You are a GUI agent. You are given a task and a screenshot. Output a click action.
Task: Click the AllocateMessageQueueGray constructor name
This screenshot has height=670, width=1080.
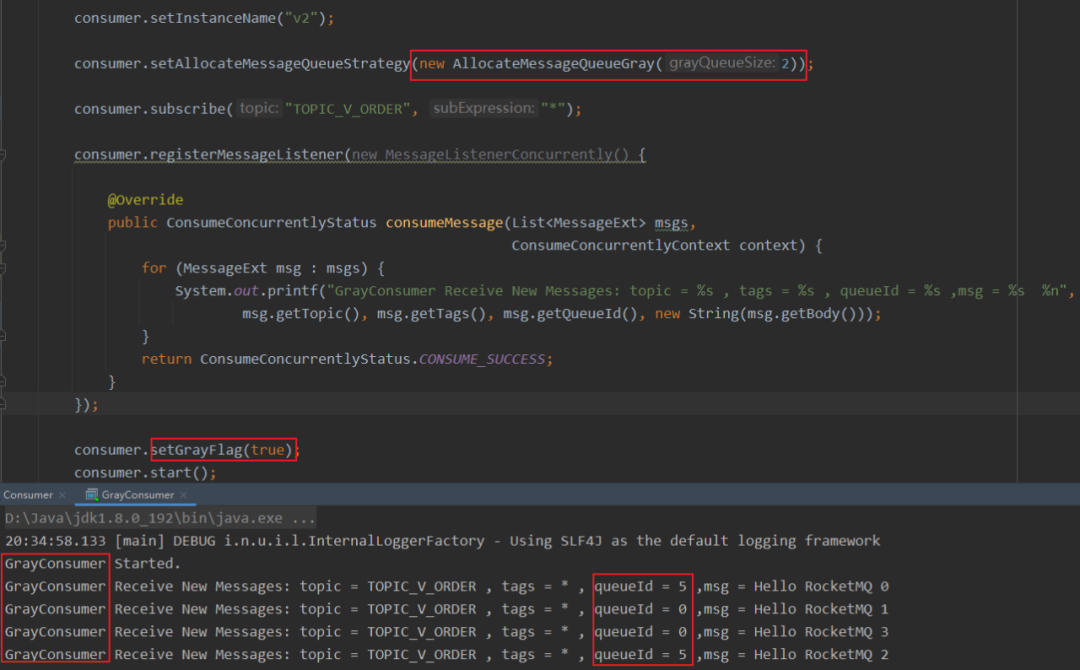552,63
